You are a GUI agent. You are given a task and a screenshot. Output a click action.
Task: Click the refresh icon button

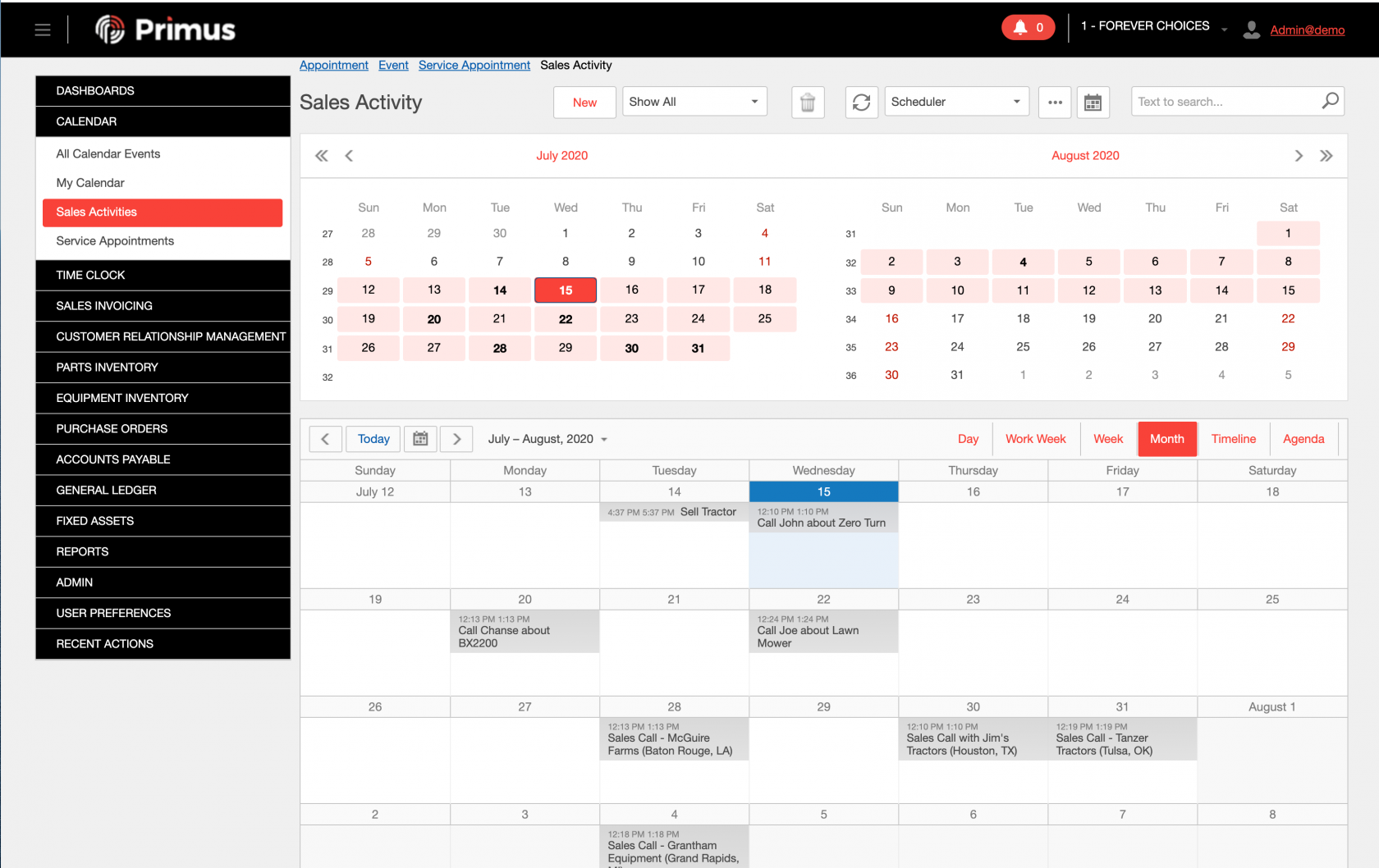point(861,103)
